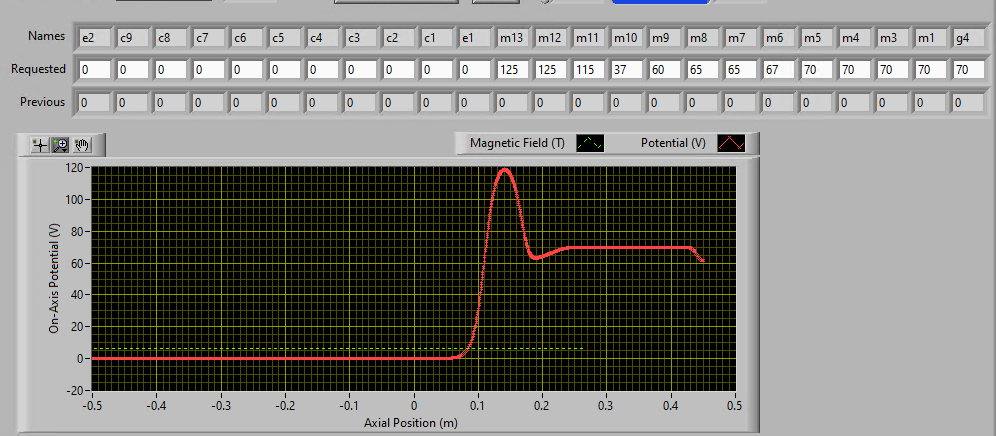Click the Names cell labeled e1
This screenshot has height=436, width=996.
[476, 38]
